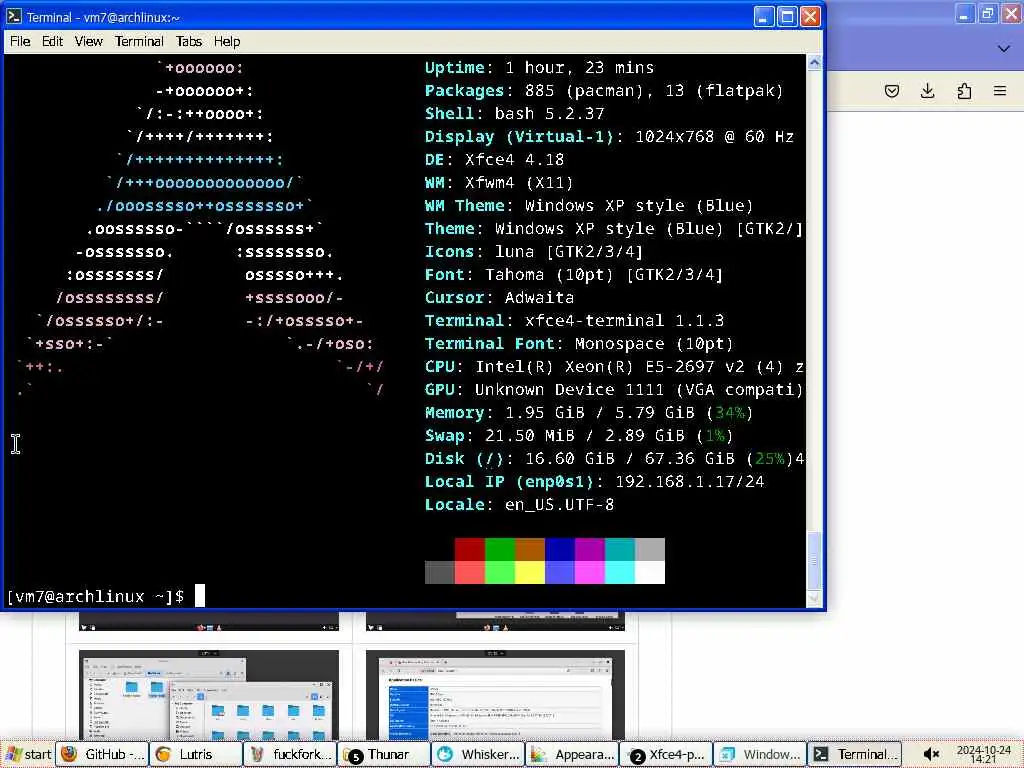Switch to Appearance settings in the taskbar
This screenshot has height=768, width=1024.
click(572, 754)
